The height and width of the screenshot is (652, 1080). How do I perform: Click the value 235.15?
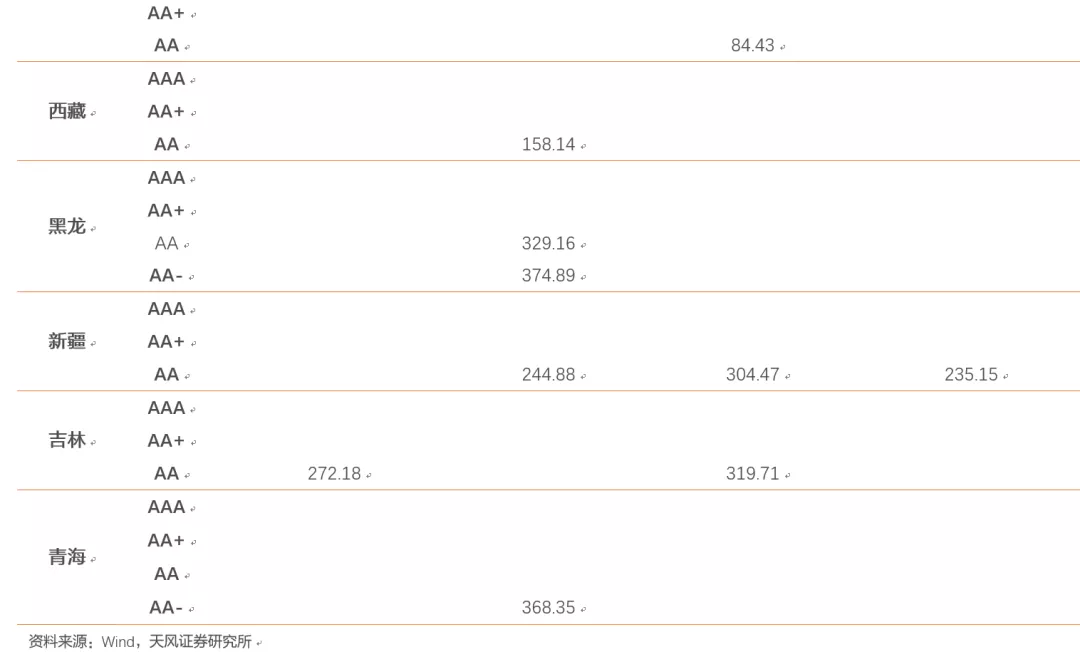[971, 375]
